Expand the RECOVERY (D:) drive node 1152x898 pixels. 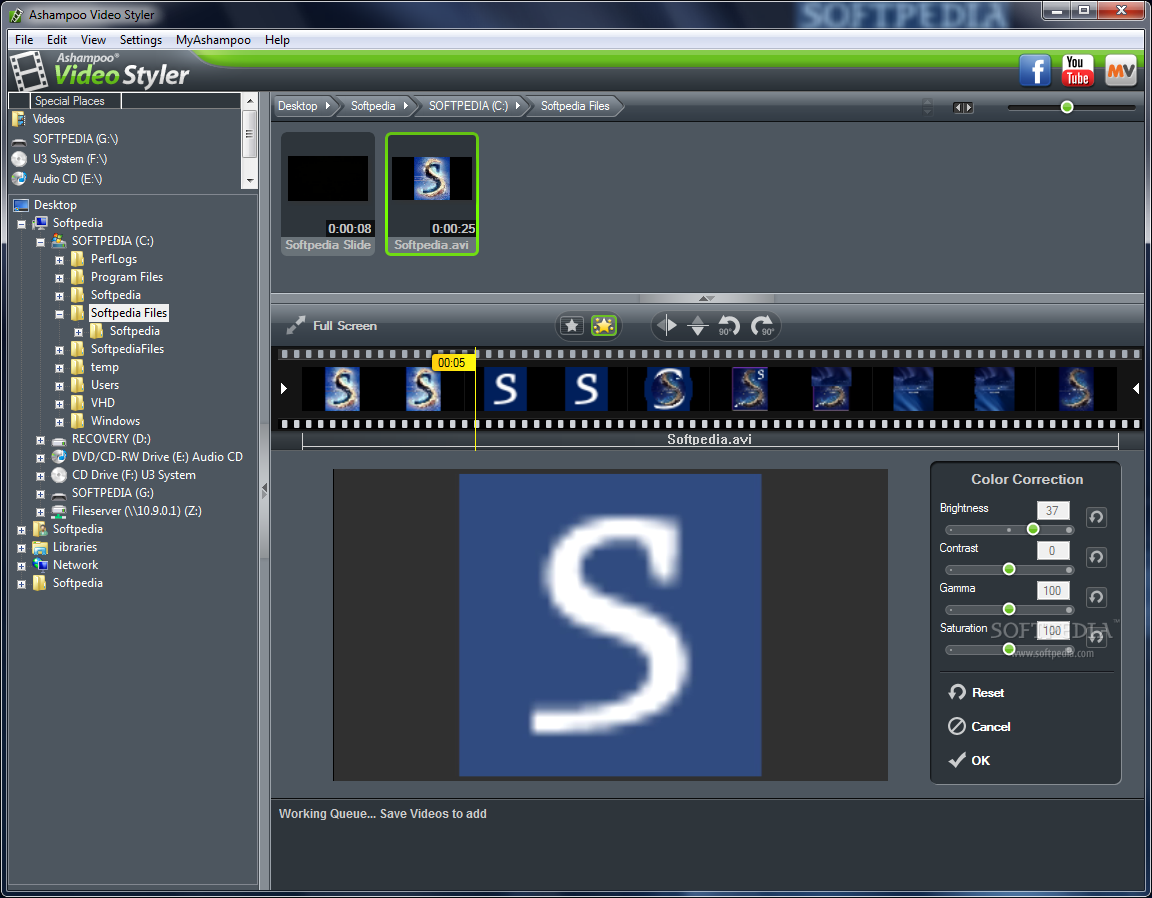[x=40, y=439]
